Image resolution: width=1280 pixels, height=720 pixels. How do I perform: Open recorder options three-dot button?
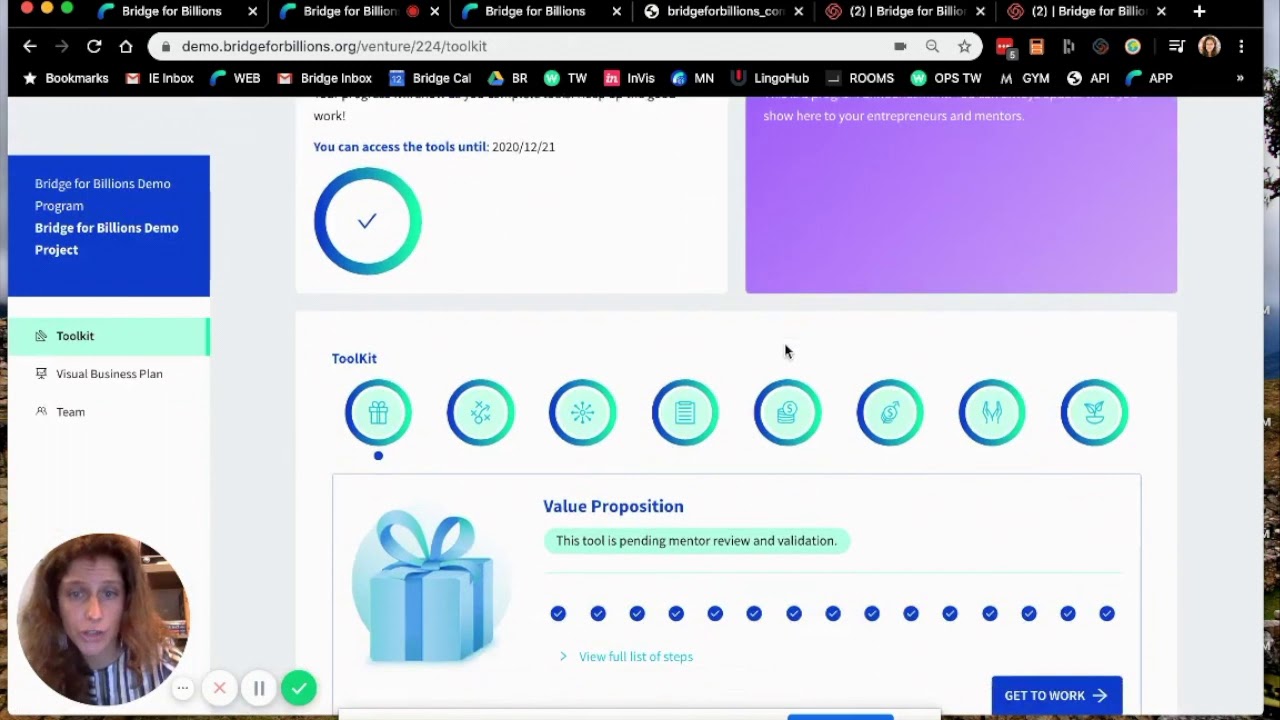coord(183,688)
